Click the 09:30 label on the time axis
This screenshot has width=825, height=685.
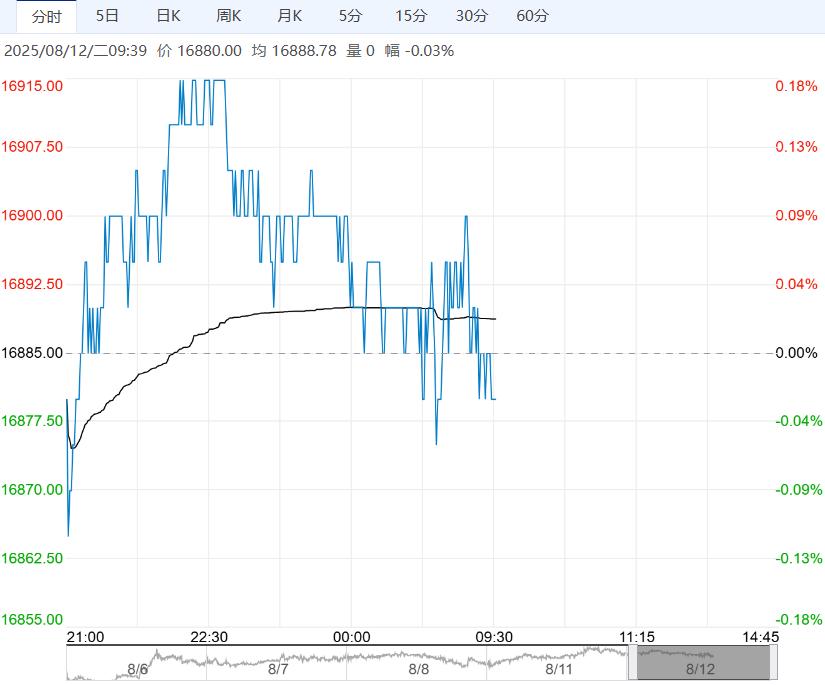pyautogui.click(x=494, y=637)
